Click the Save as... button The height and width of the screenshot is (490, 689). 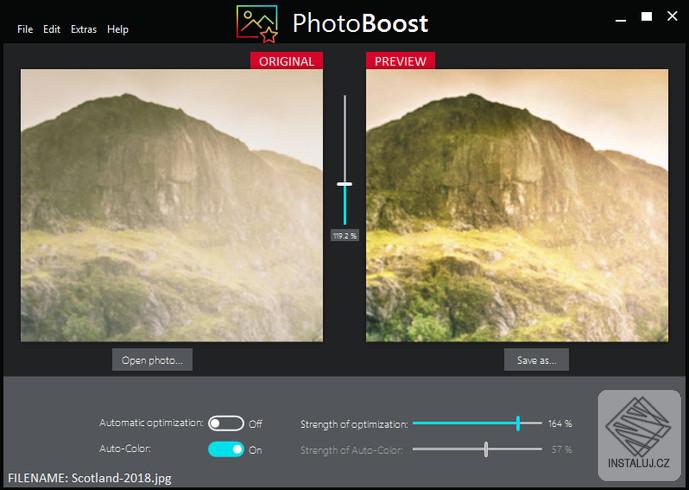pyautogui.click(x=537, y=360)
